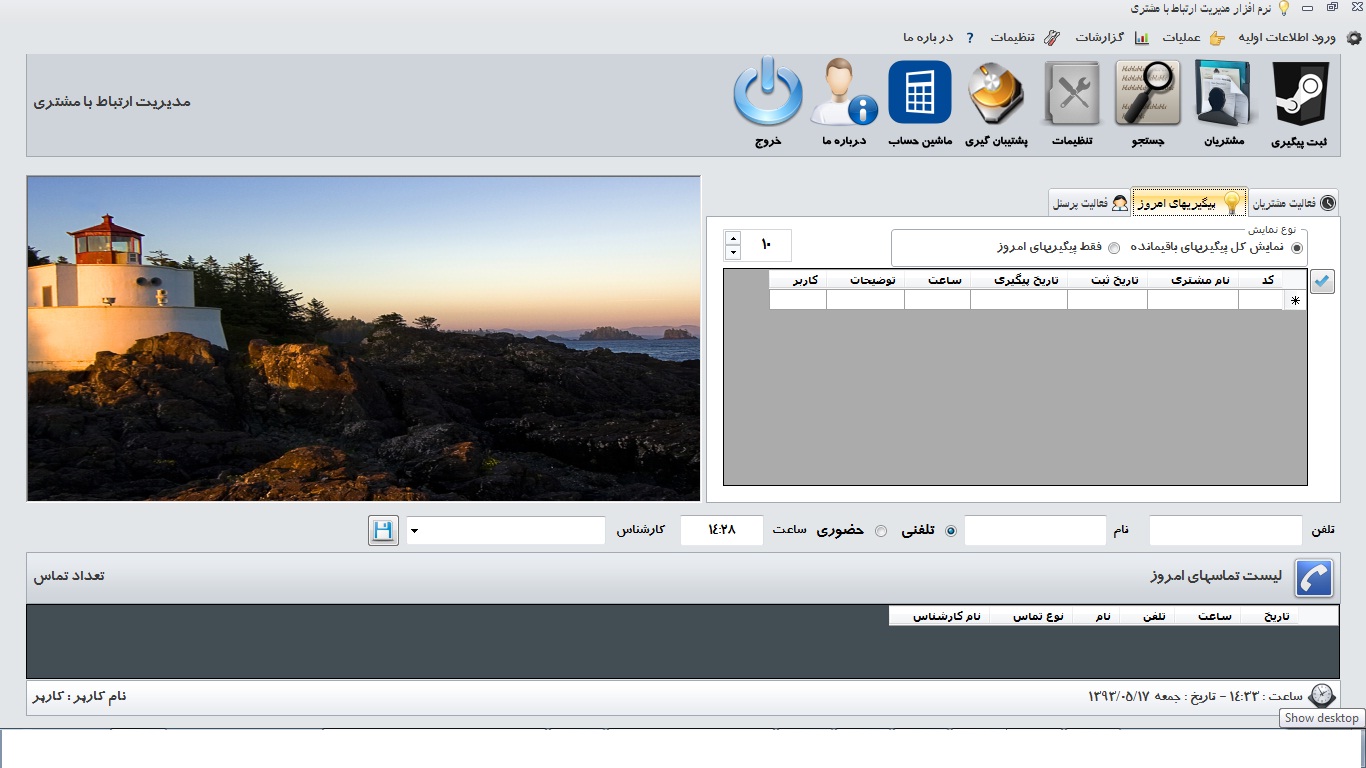Viewport: 1366px width, 768px height.
Task: Click the کاربر column header
Action: (x=798, y=280)
